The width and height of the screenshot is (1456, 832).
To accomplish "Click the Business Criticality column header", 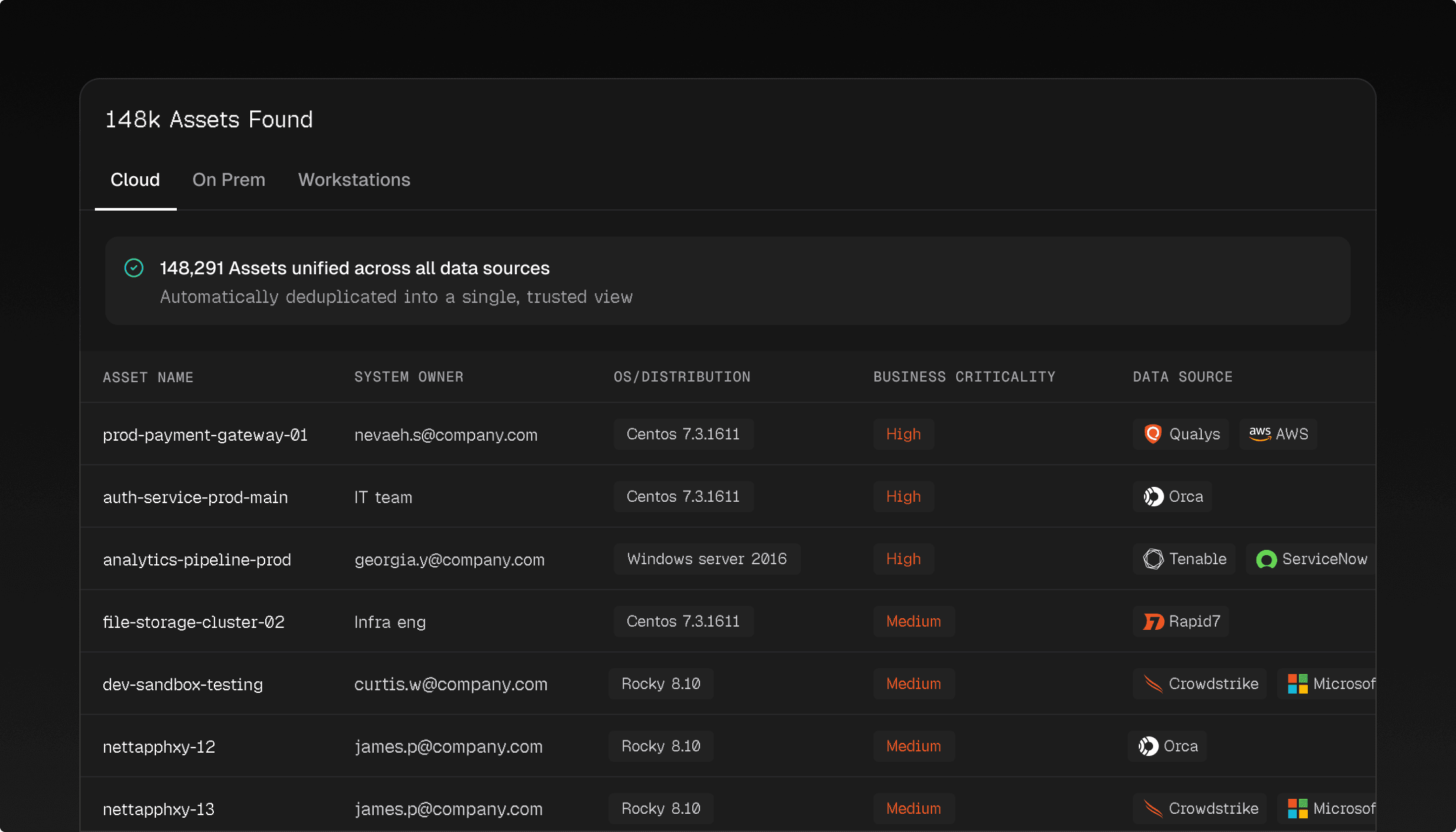I will 964,377.
